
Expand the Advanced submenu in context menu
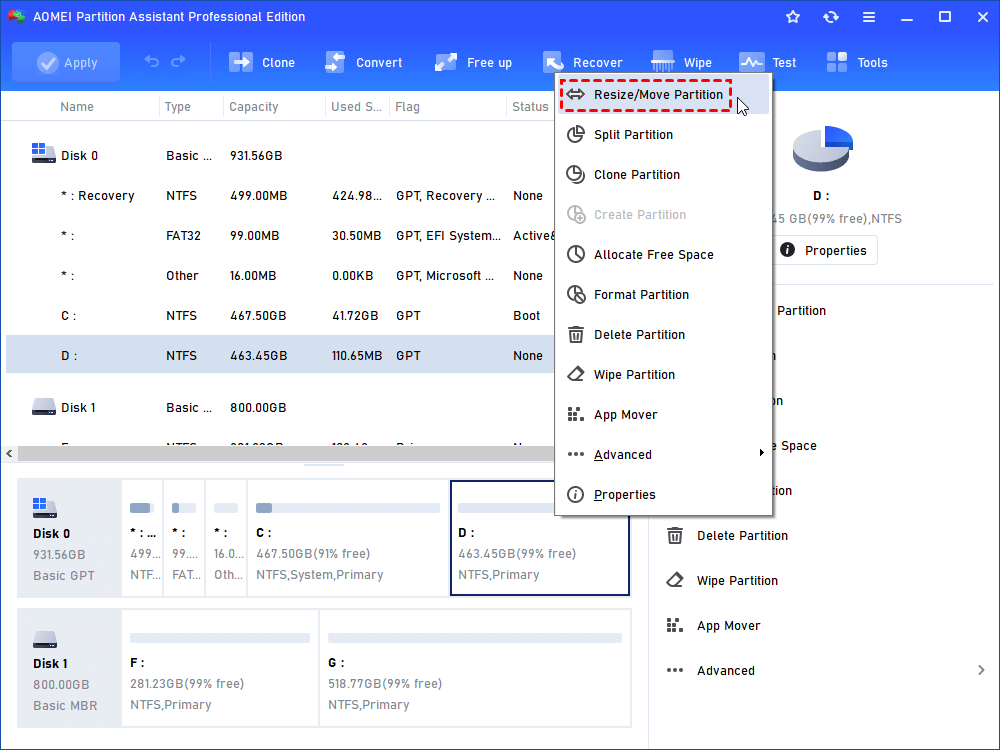click(x=663, y=455)
